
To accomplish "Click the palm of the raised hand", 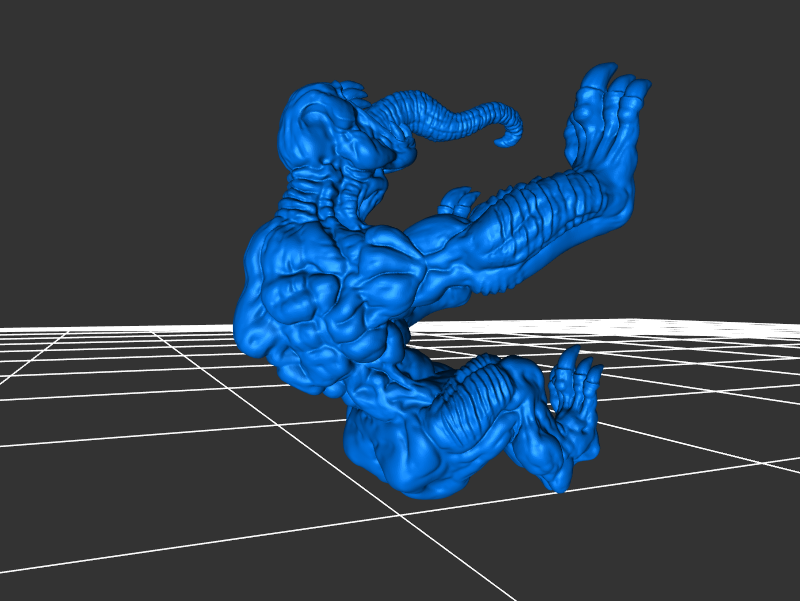I will click(598, 150).
